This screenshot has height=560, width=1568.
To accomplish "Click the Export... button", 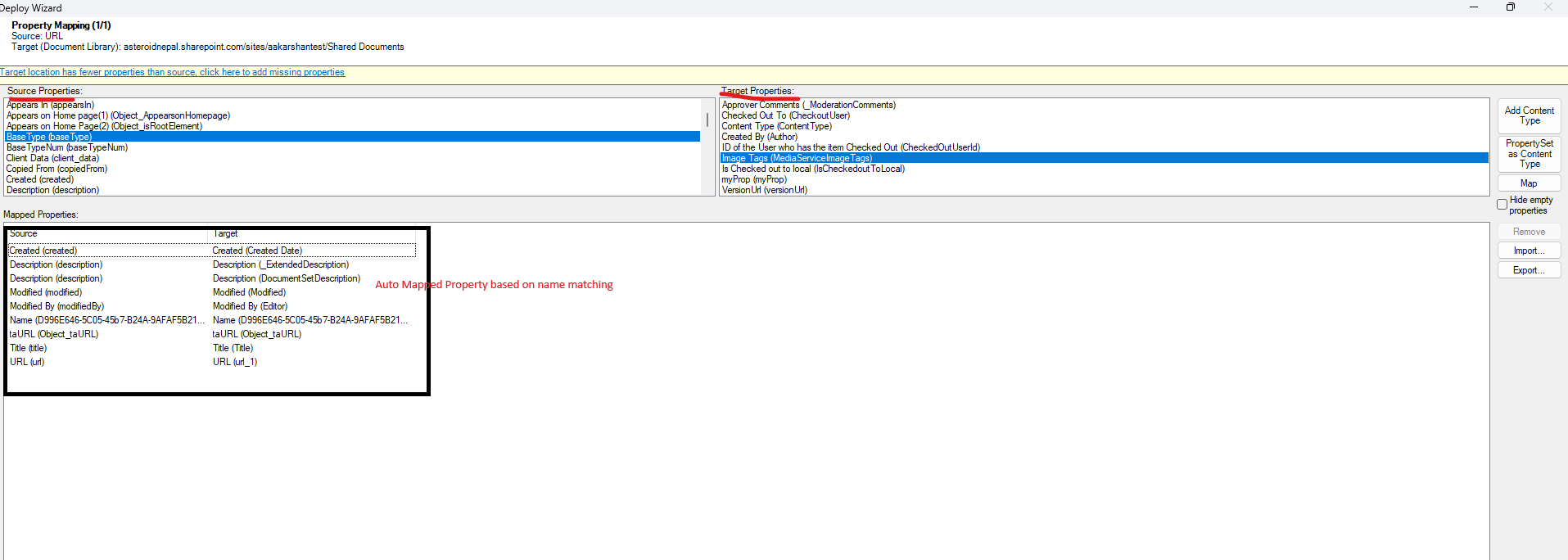I will coord(1529,270).
